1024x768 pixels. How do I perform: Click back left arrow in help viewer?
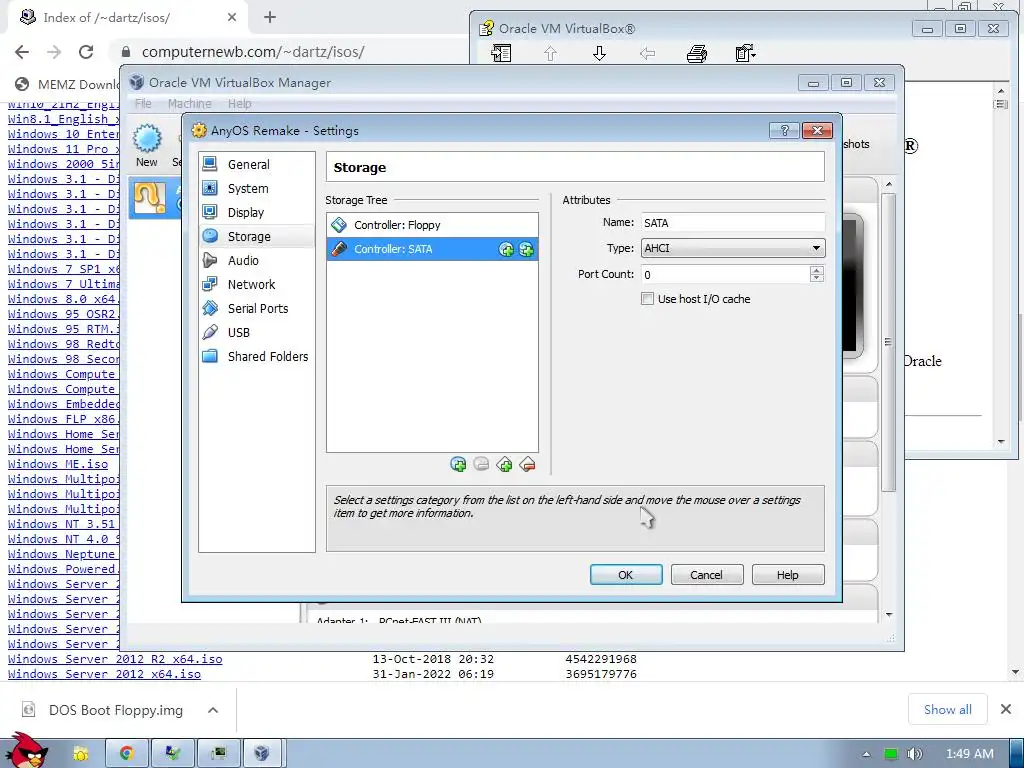[647, 53]
